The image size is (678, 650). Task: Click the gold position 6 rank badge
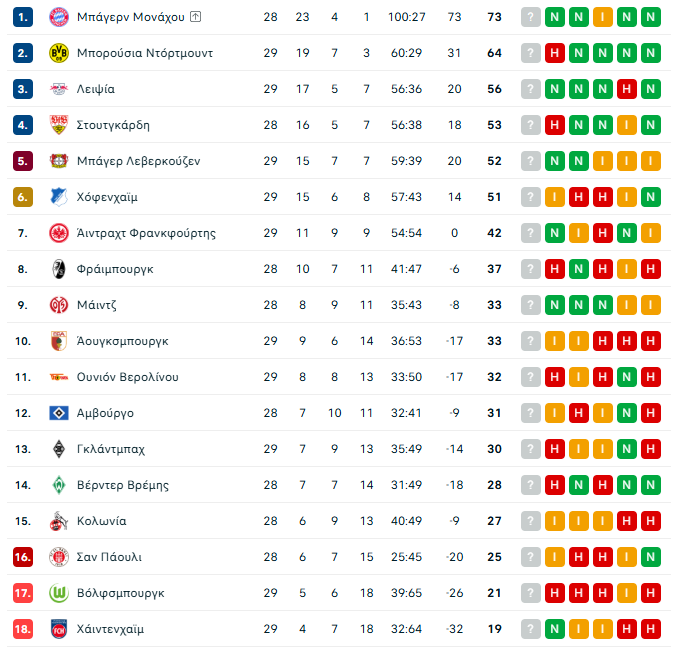24,197
